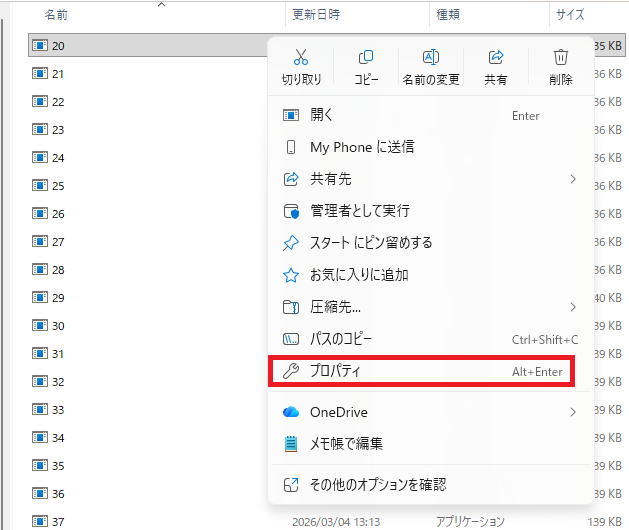This screenshot has width=629, height=530.
Task: Click the Rename (名前の変更) icon
Action: [x=431, y=58]
